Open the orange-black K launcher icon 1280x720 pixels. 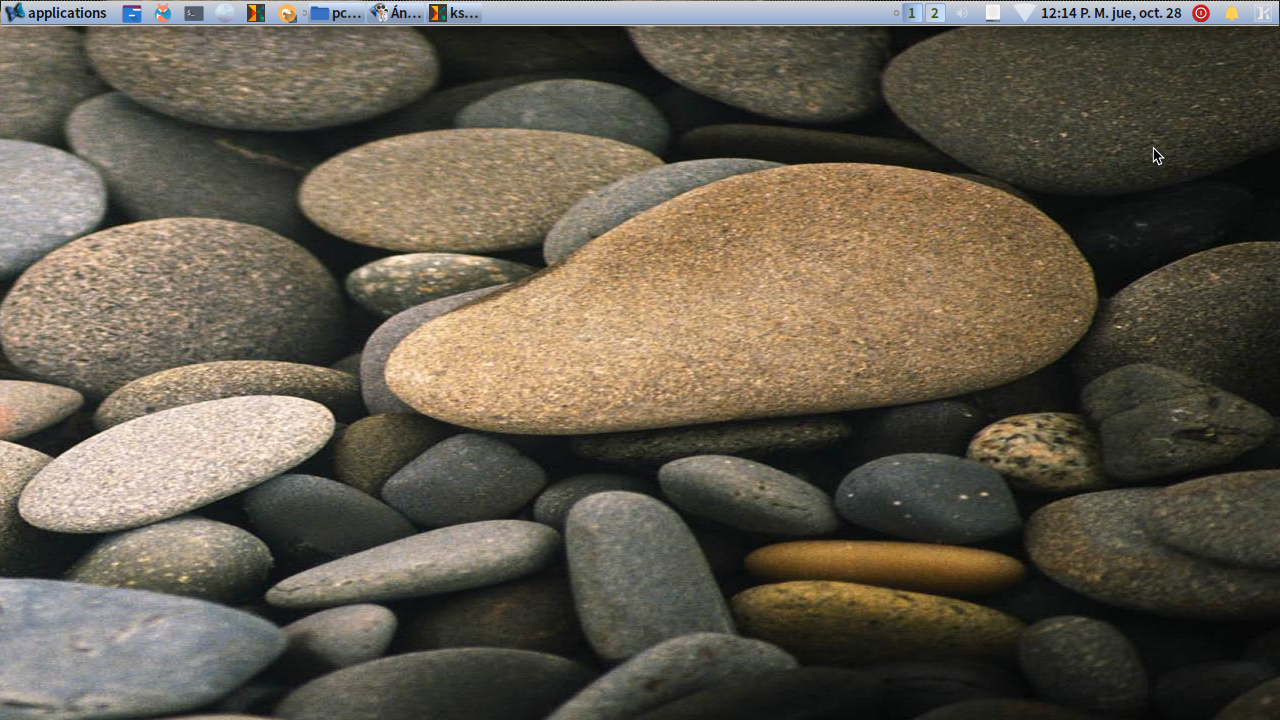[x=256, y=13]
